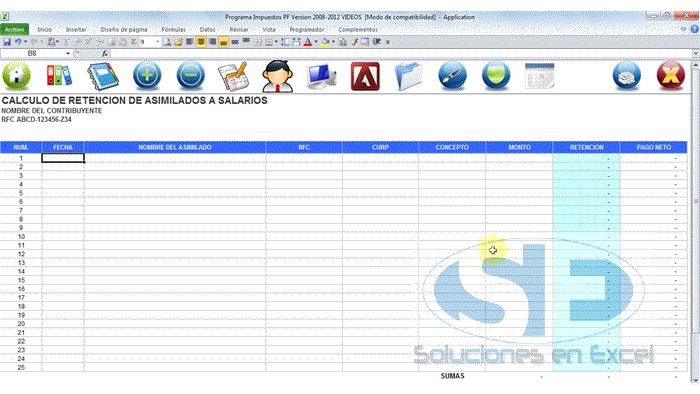Open the undo history dropdown arrow
700x394 pixels.
point(25,42)
